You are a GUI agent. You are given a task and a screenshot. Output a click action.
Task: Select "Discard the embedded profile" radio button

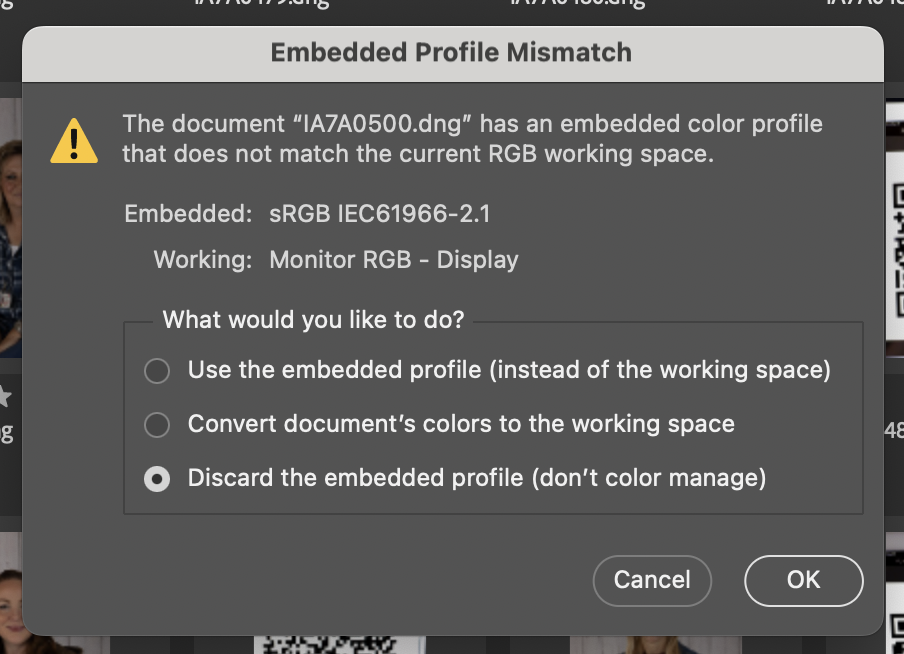pos(157,479)
